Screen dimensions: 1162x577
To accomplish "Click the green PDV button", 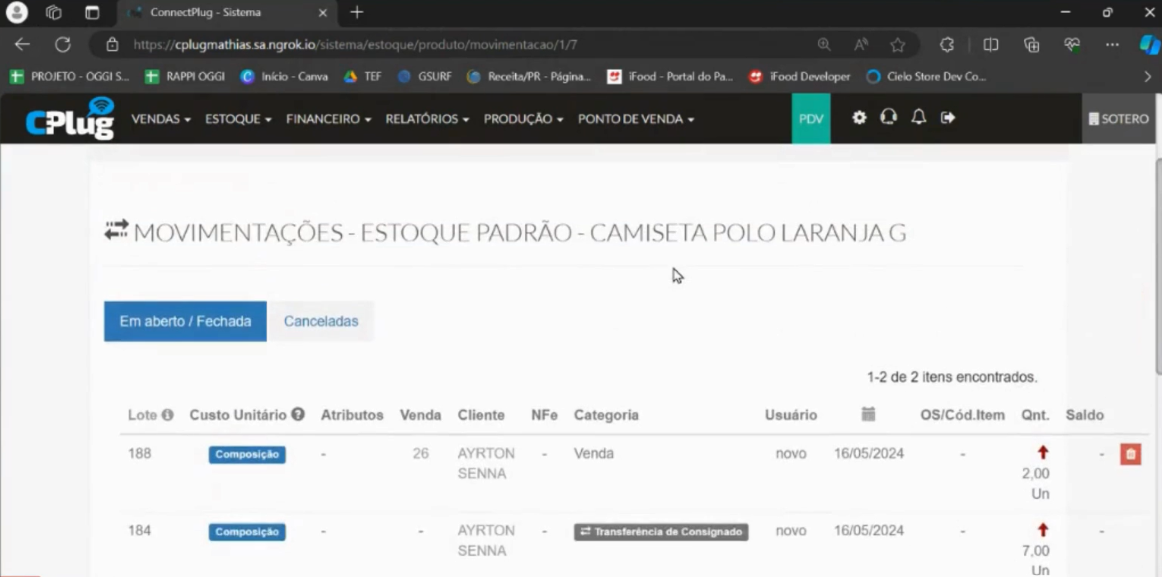I will pos(811,119).
